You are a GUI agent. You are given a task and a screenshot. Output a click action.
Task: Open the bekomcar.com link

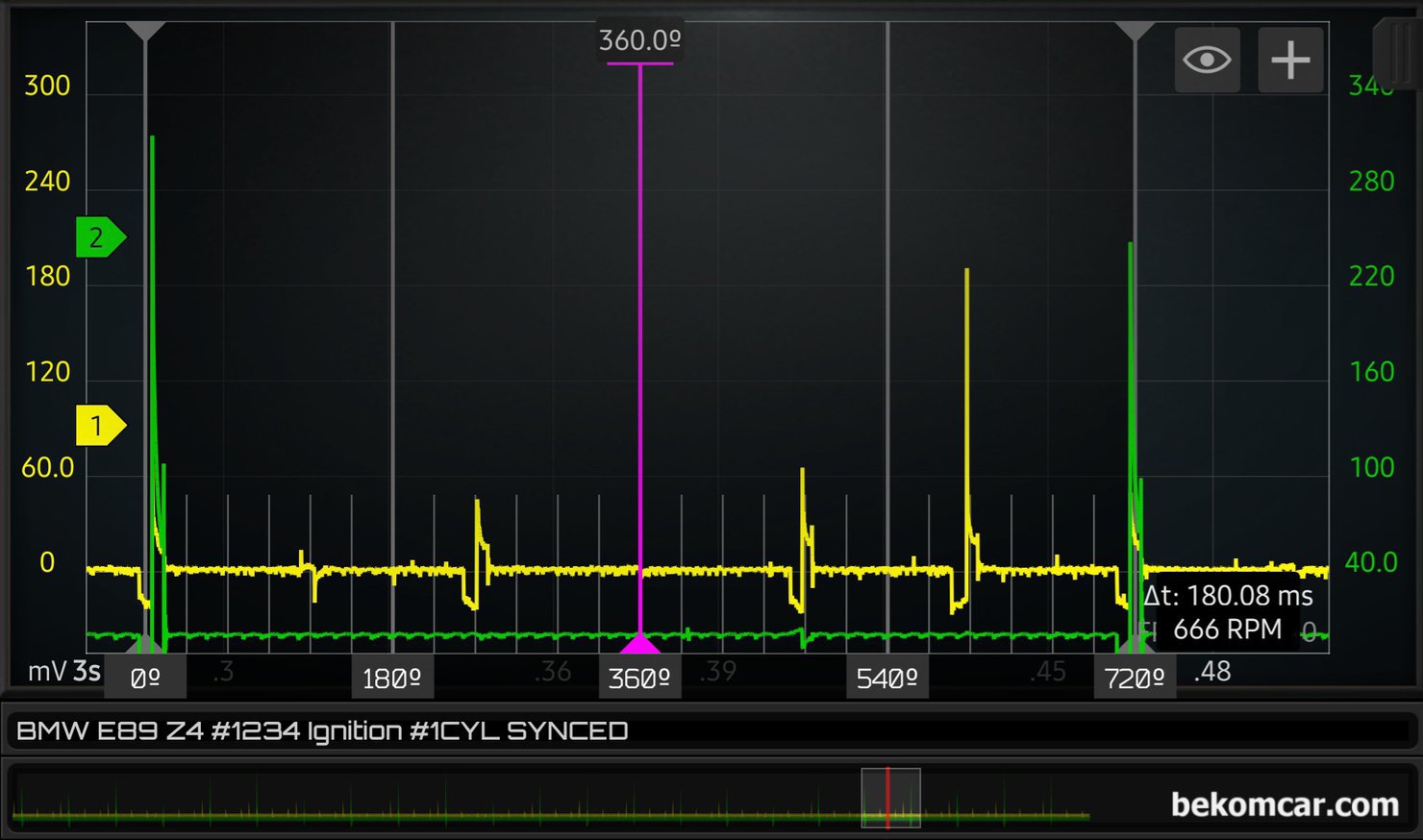[x=1284, y=804]
